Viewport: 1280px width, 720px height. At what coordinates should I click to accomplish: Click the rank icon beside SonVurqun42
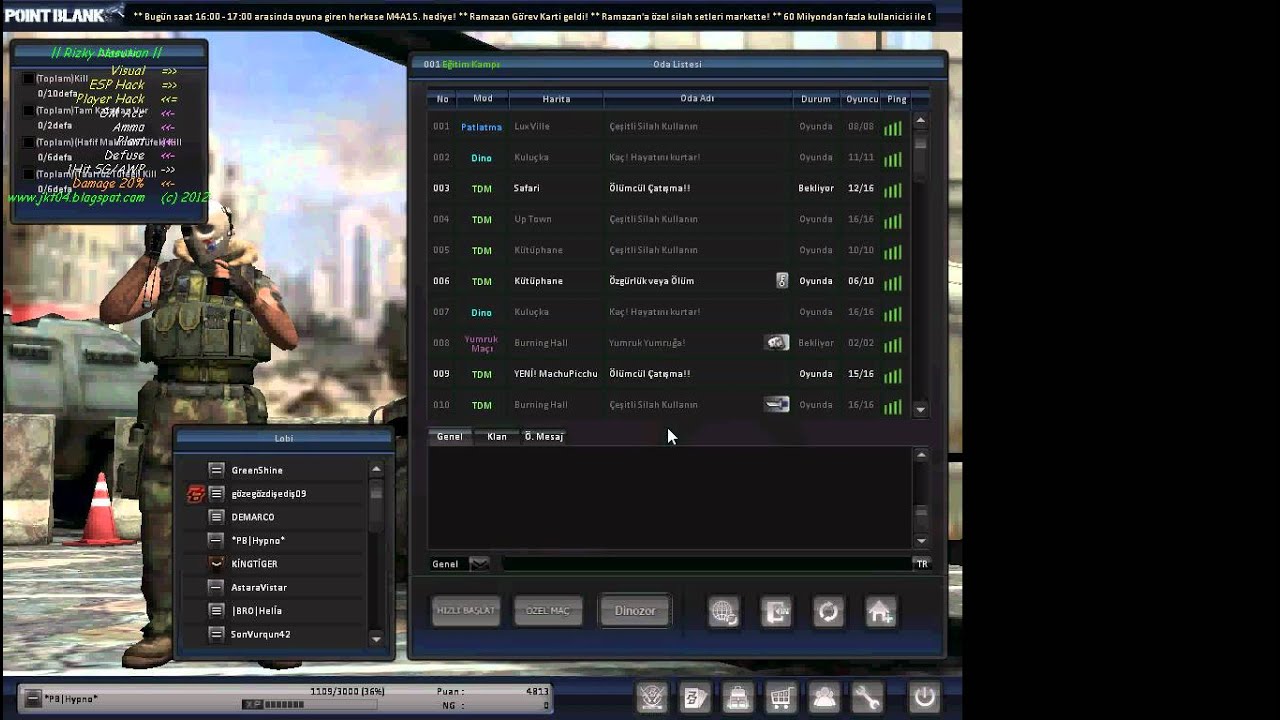click(216, 634)
